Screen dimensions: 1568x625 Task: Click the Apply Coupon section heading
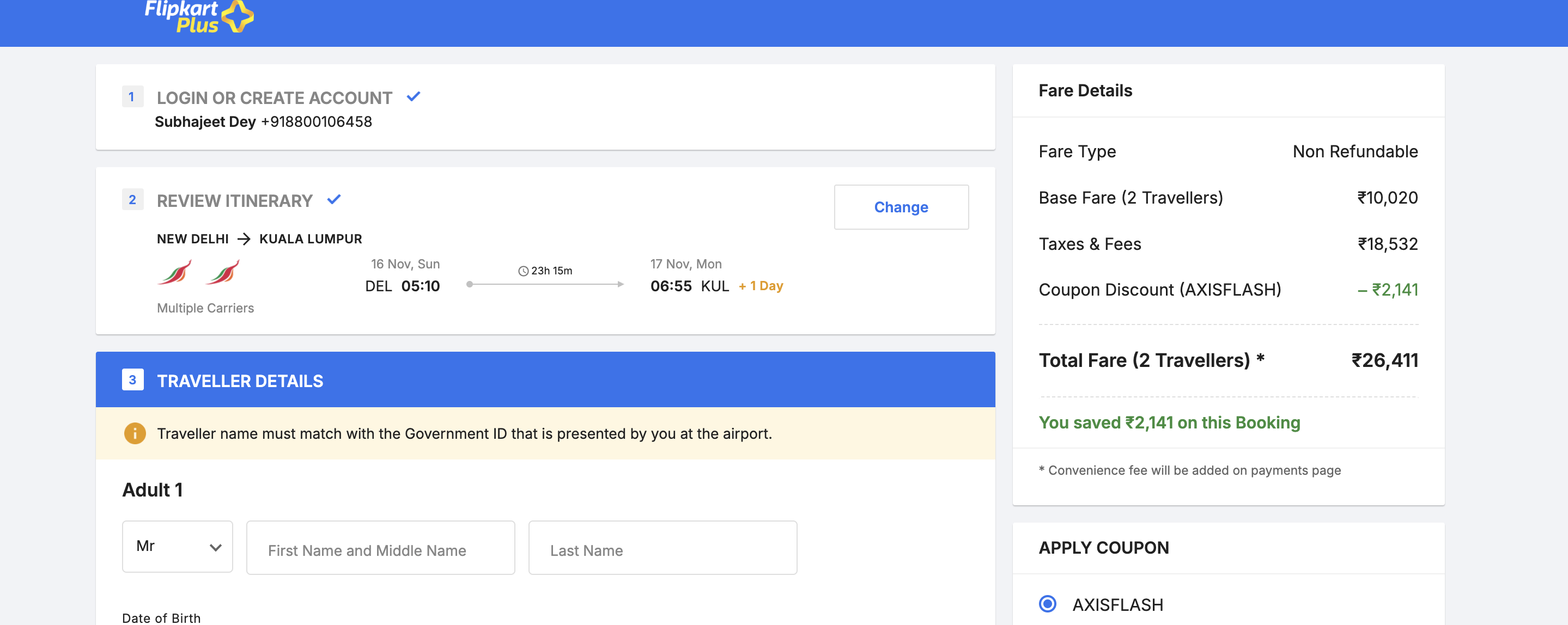[1104, 548]
